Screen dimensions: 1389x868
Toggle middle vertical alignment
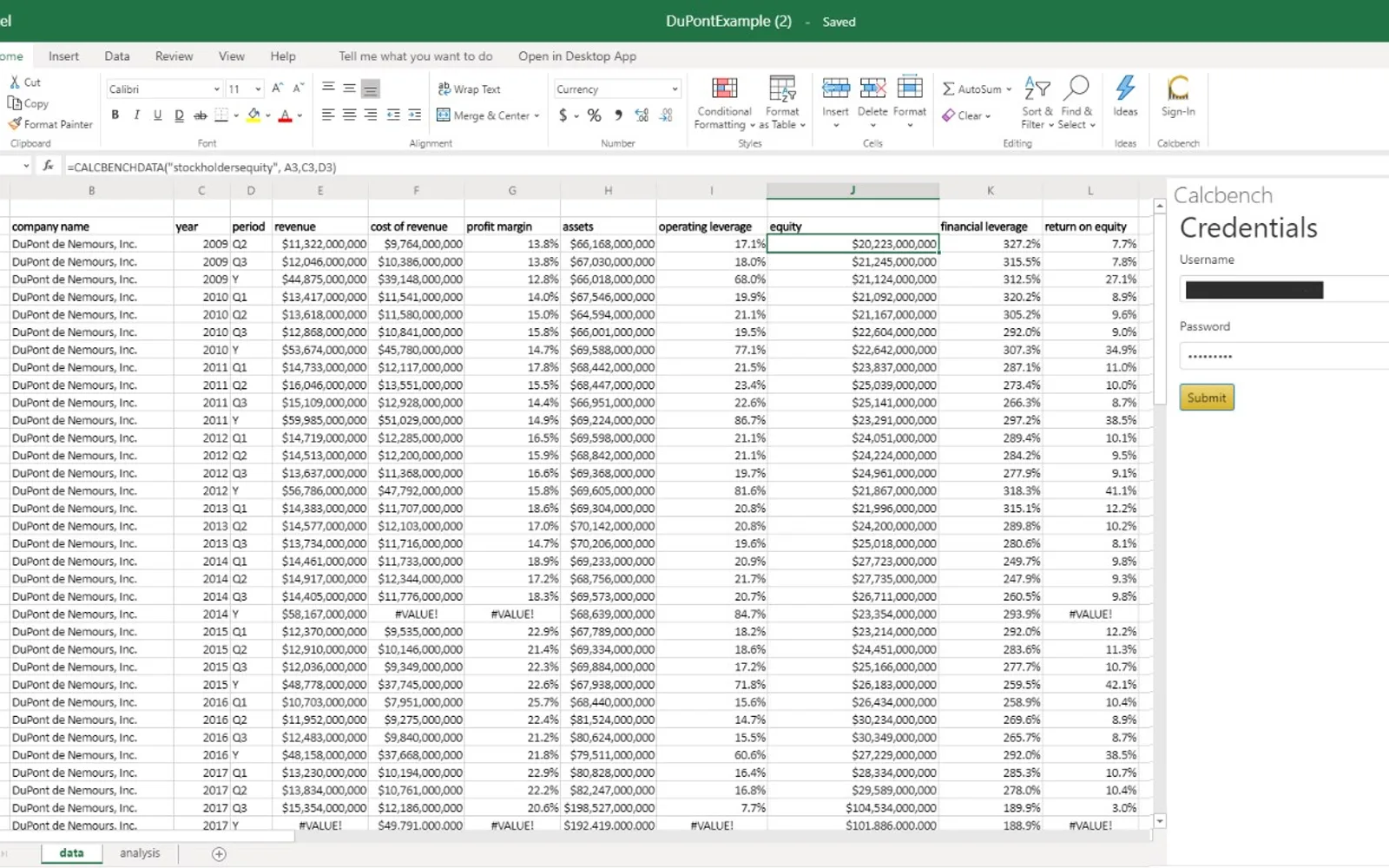[x=349, y=89]
